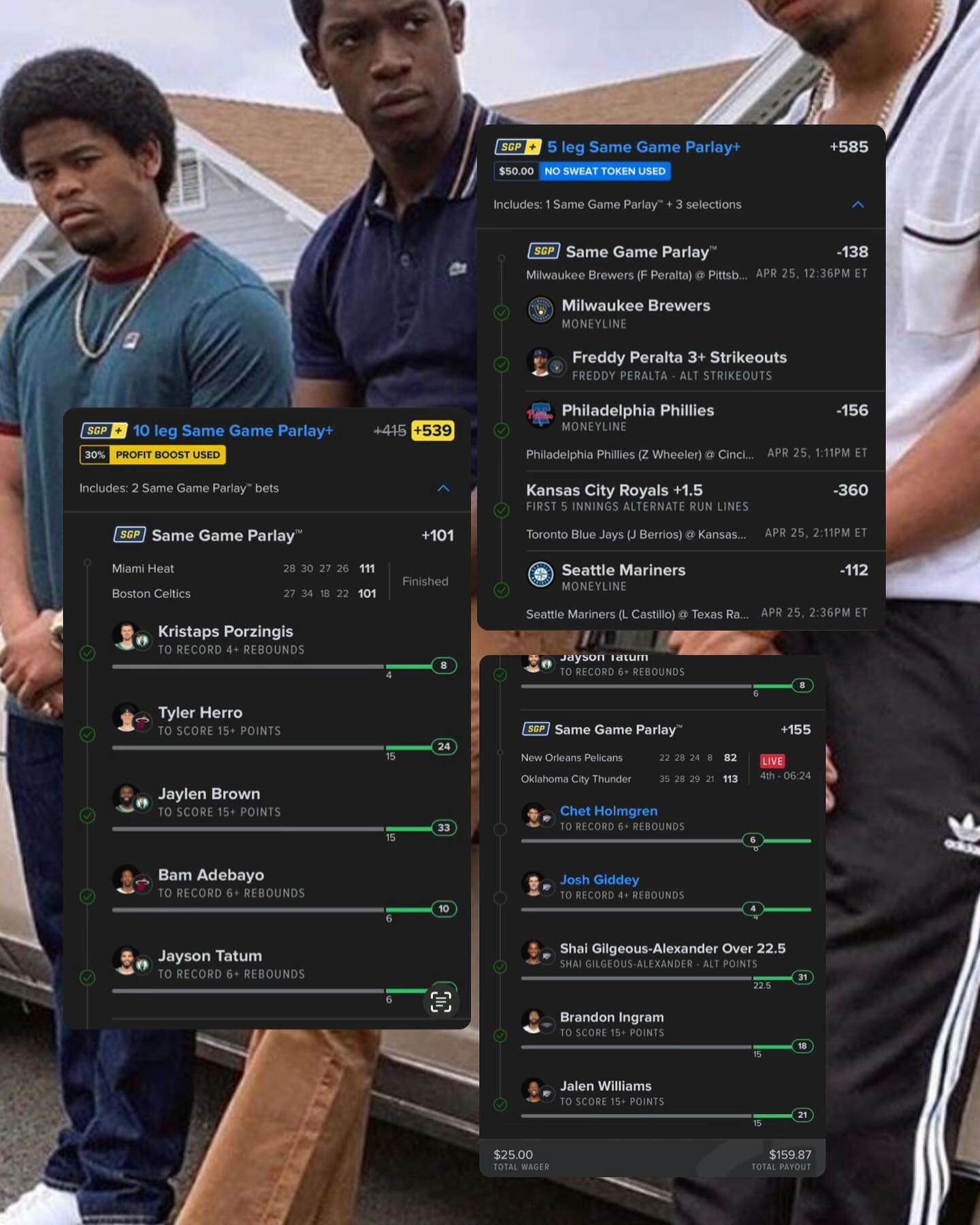This screenshot has height=1225, width=980.
Task: Tap Kristaps Porzingis rebounds progress bar
Action: pyautogui.click(x=284, y=666)
